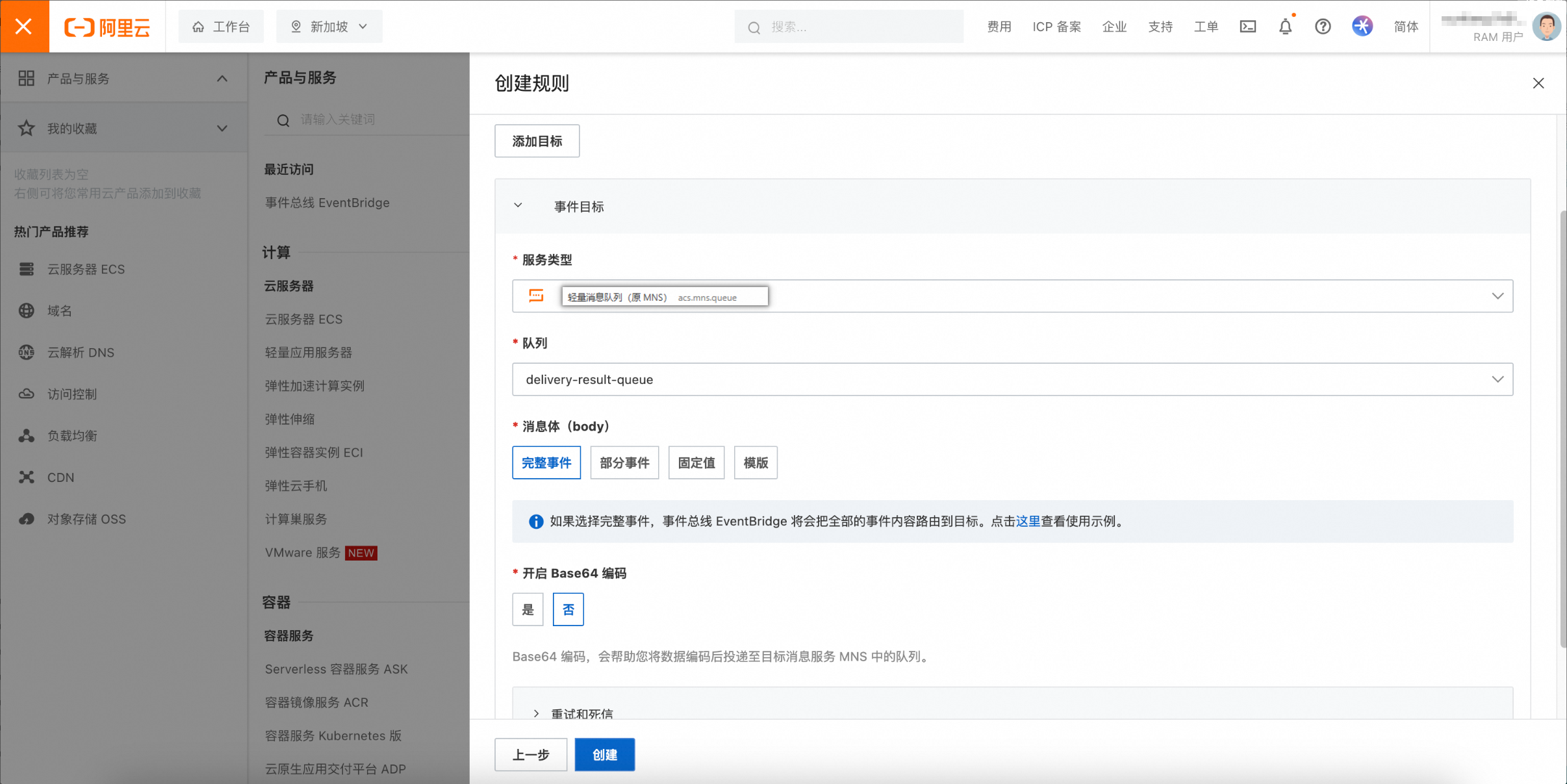Open 容器服务 Kubernetes 版 link
Image resolution: width=1567 pixels, height=784 pixels.
click(x=333, y=736)
